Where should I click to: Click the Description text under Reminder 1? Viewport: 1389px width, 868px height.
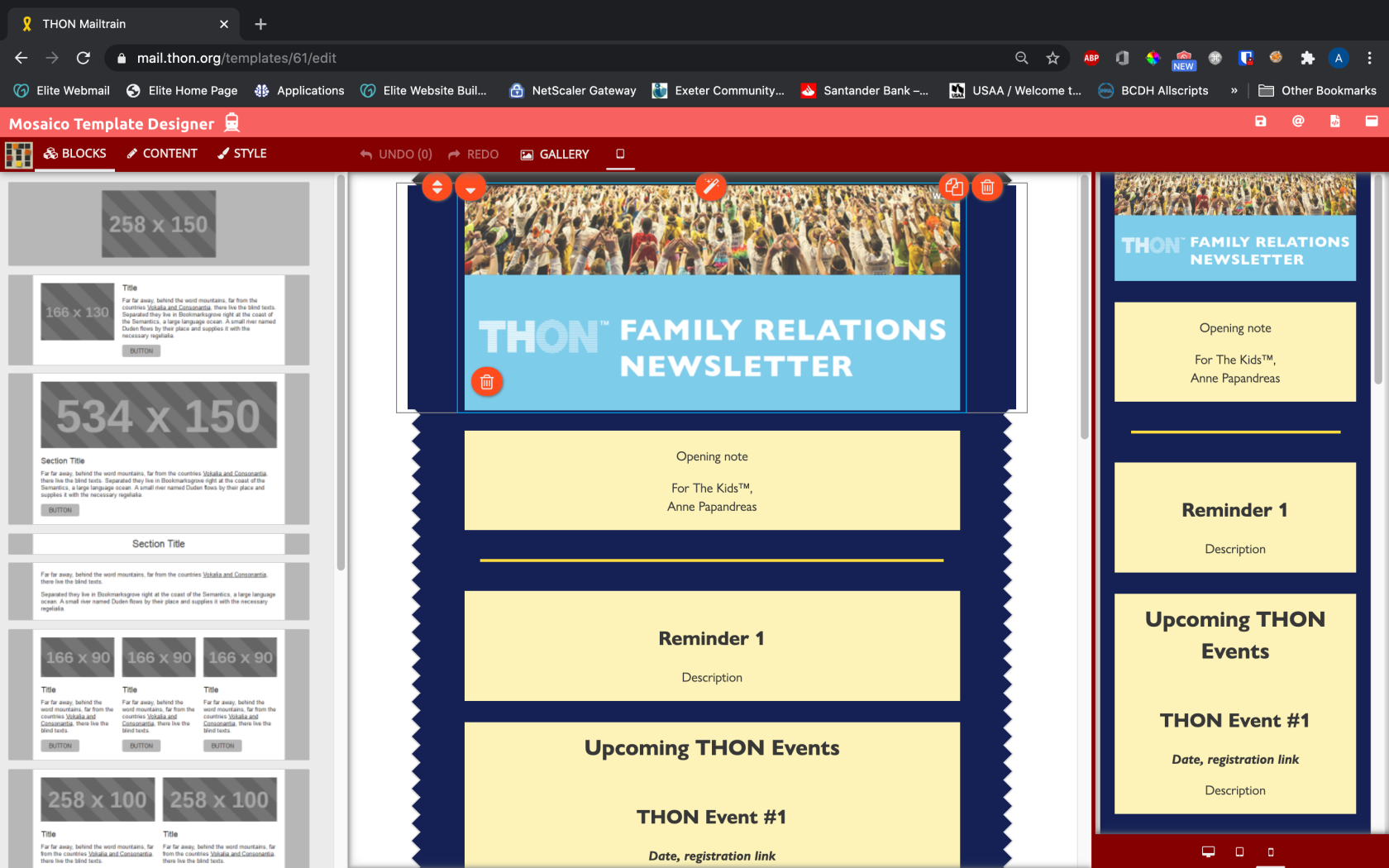[712, 678]
